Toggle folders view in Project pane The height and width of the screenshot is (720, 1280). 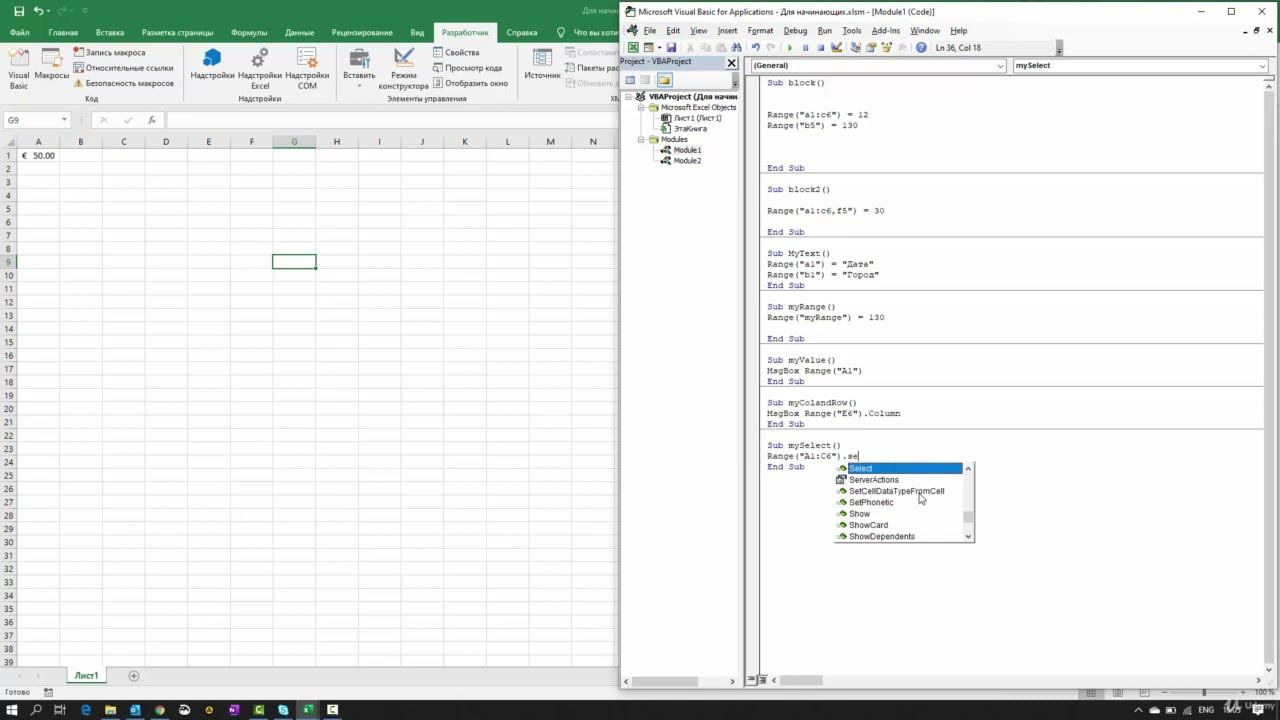(x=664, y=80)
